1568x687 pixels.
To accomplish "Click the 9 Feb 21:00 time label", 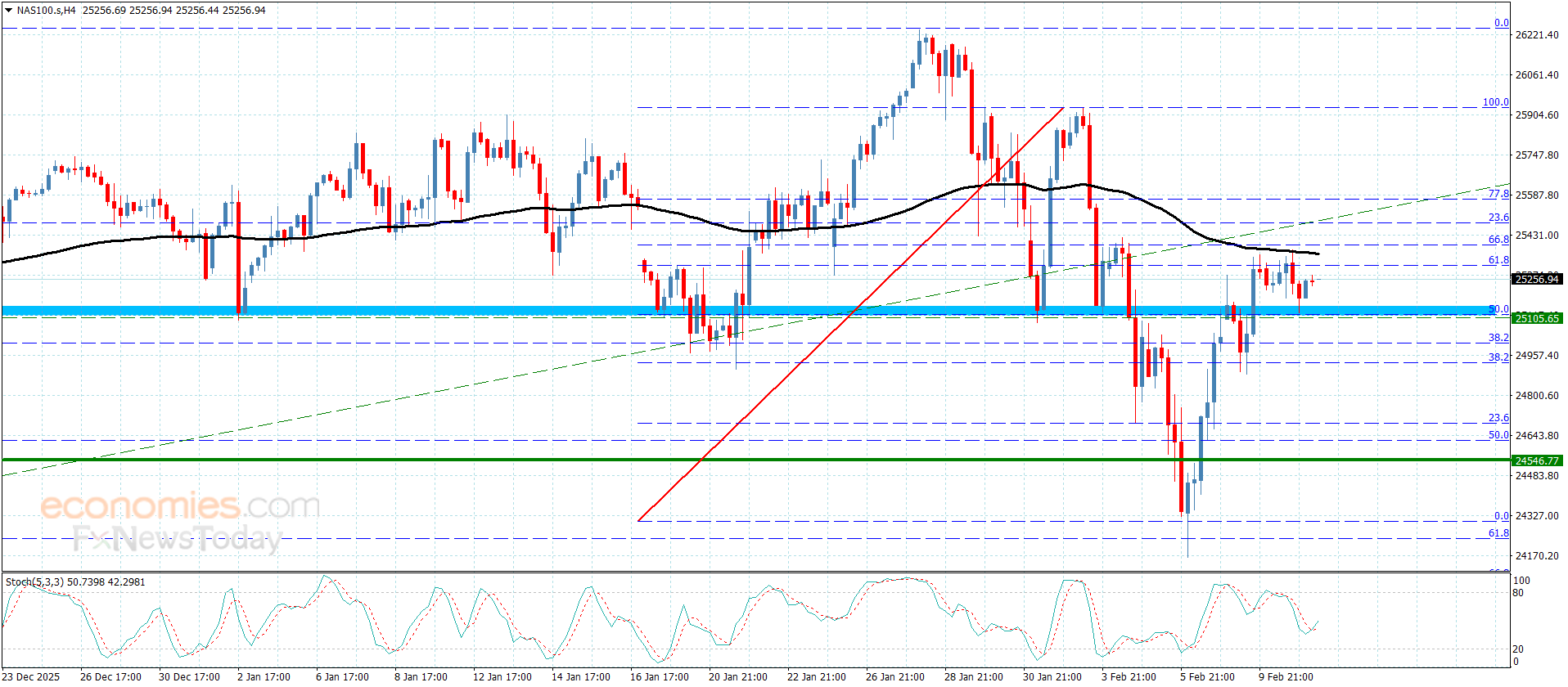I will pyautogui.click(x=1286, y=677).
